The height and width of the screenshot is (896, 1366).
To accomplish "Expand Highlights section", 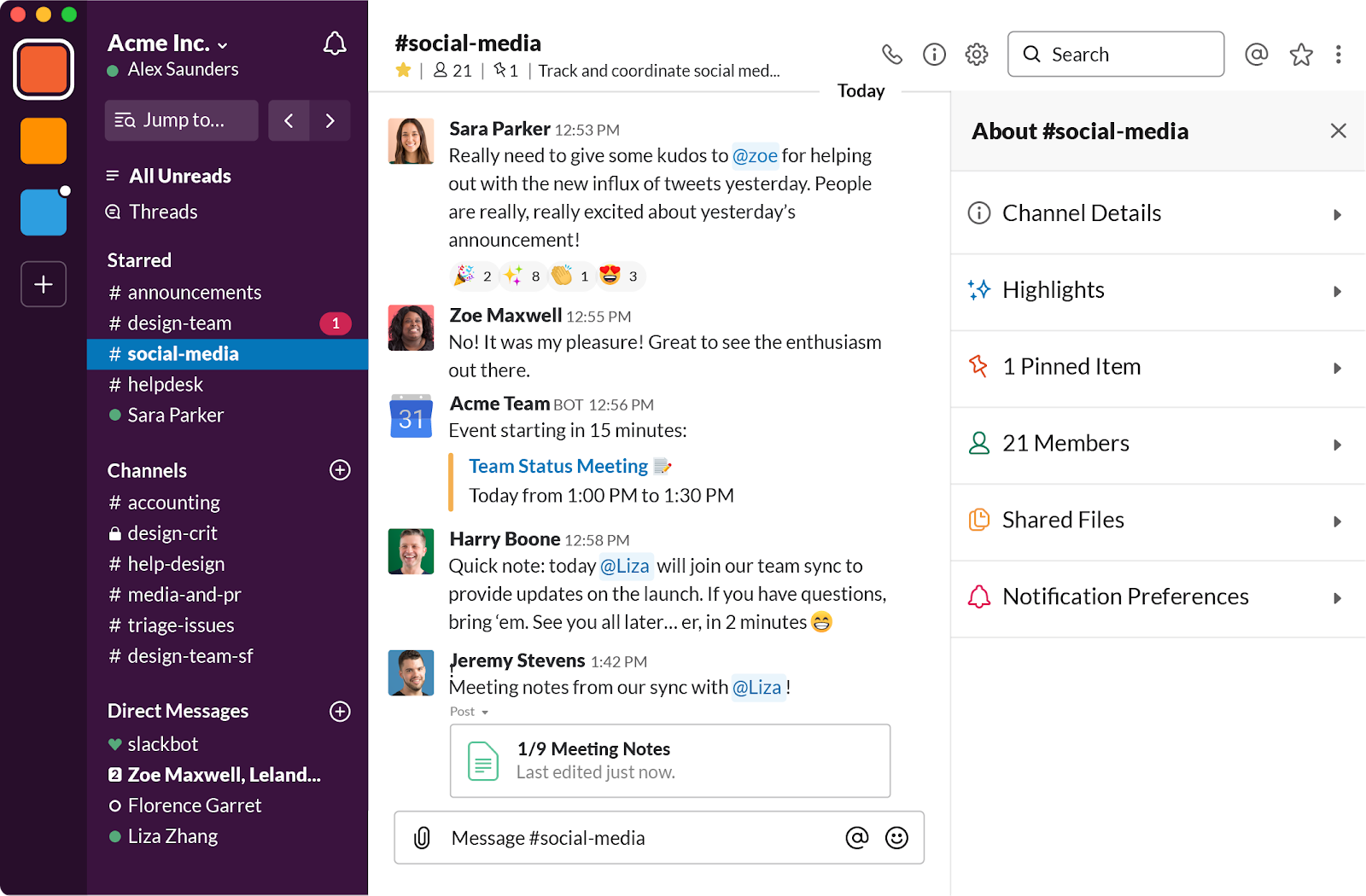I will (x=1158, y=290).
